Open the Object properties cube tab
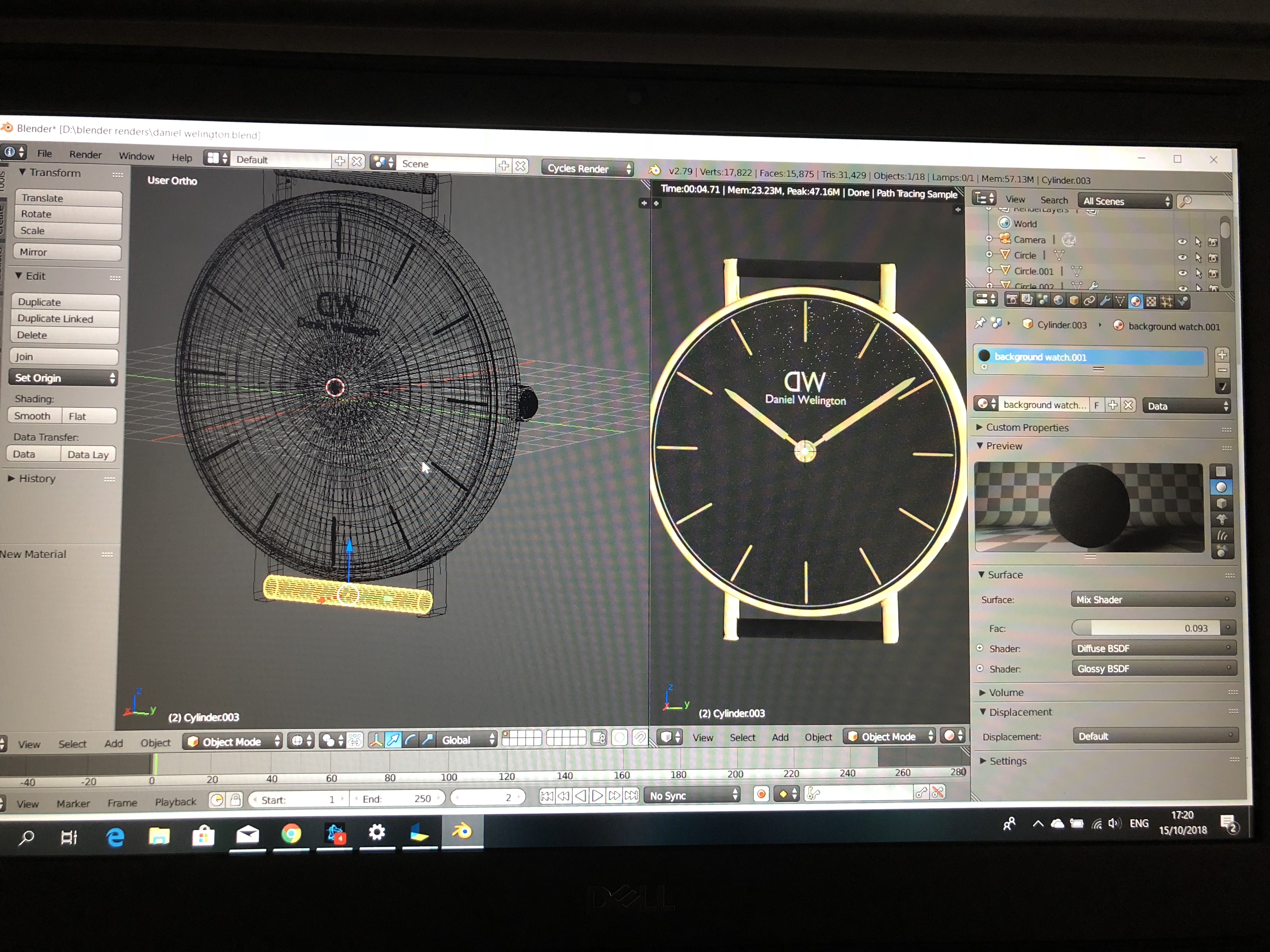The width and height of the screenshot is (1270, 952). tap(1074, 301)
